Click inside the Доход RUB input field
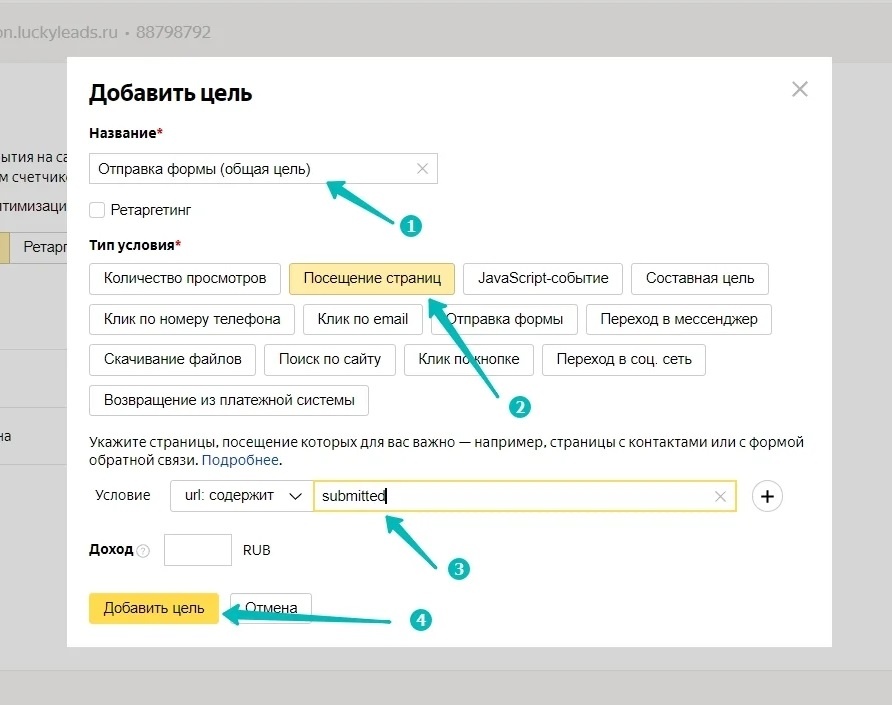 click(197, 550)
